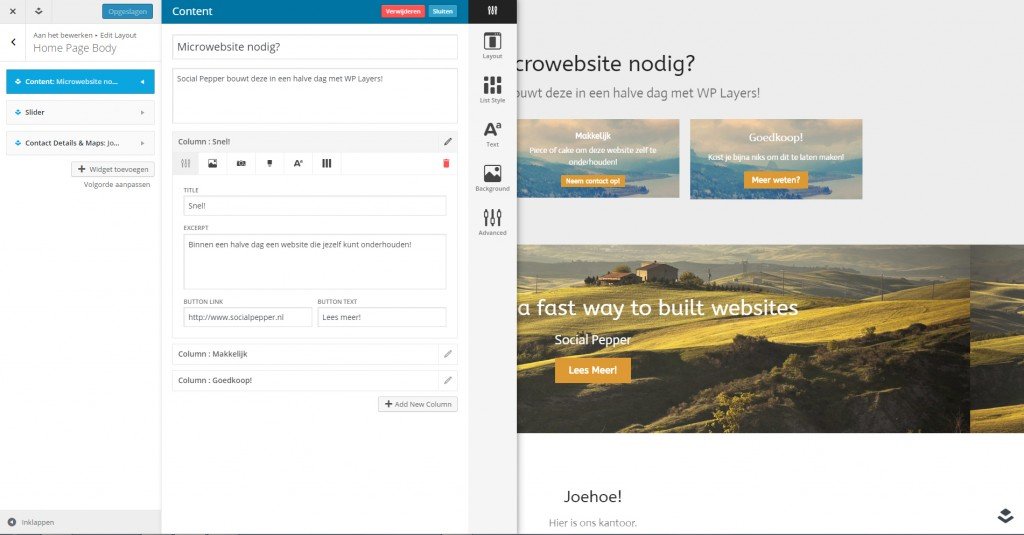Click the column Title field Snel!
This screenshot has height=535, width=1024.
point(315,206)
